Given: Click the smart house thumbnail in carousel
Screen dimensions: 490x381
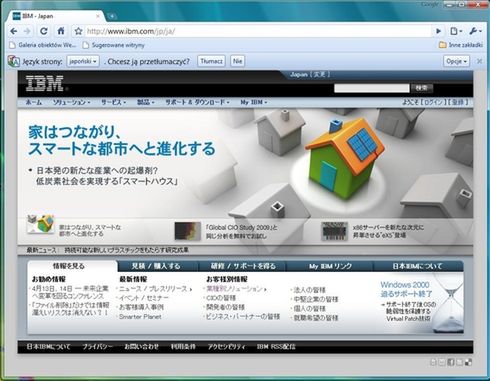Looking at the screenshot, I should click(41, 224).
